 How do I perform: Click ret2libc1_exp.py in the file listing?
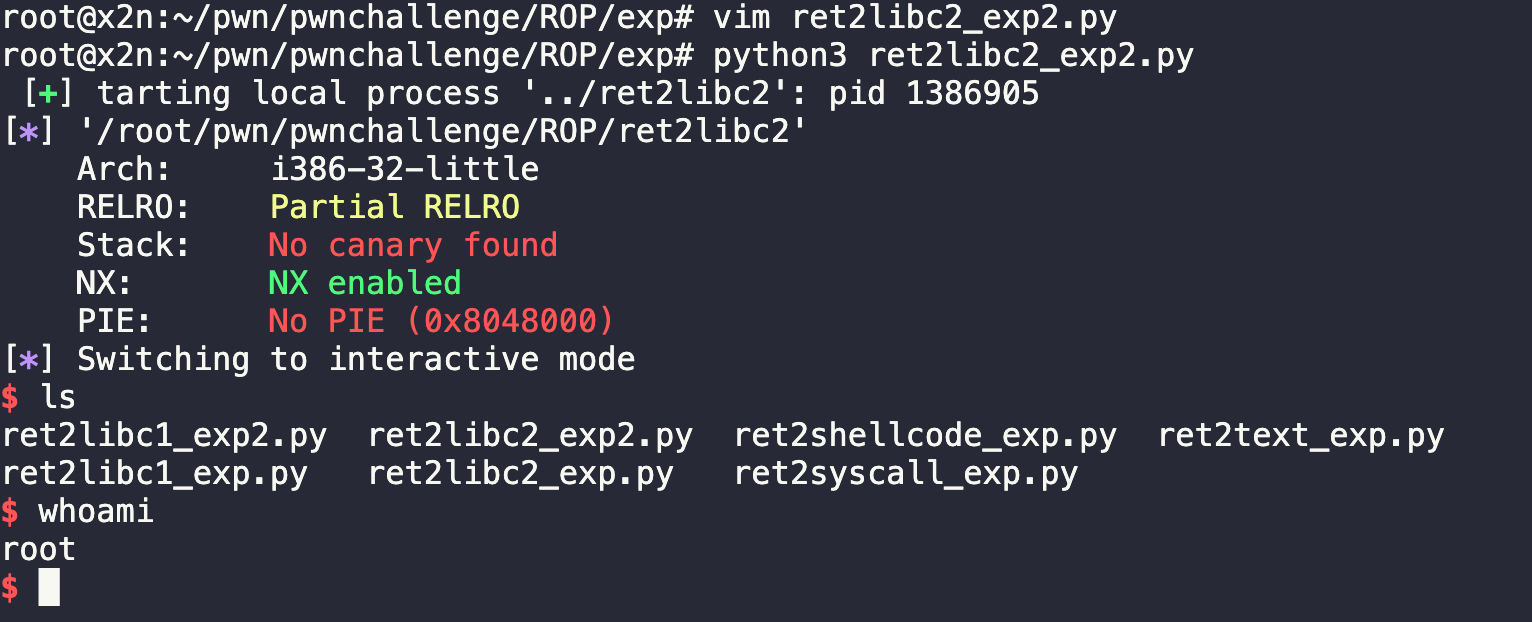(x=154, y=474)
